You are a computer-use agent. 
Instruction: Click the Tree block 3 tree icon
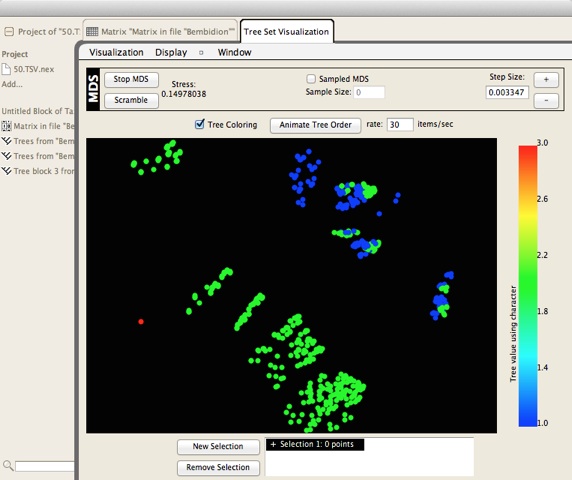pos(6,171)
